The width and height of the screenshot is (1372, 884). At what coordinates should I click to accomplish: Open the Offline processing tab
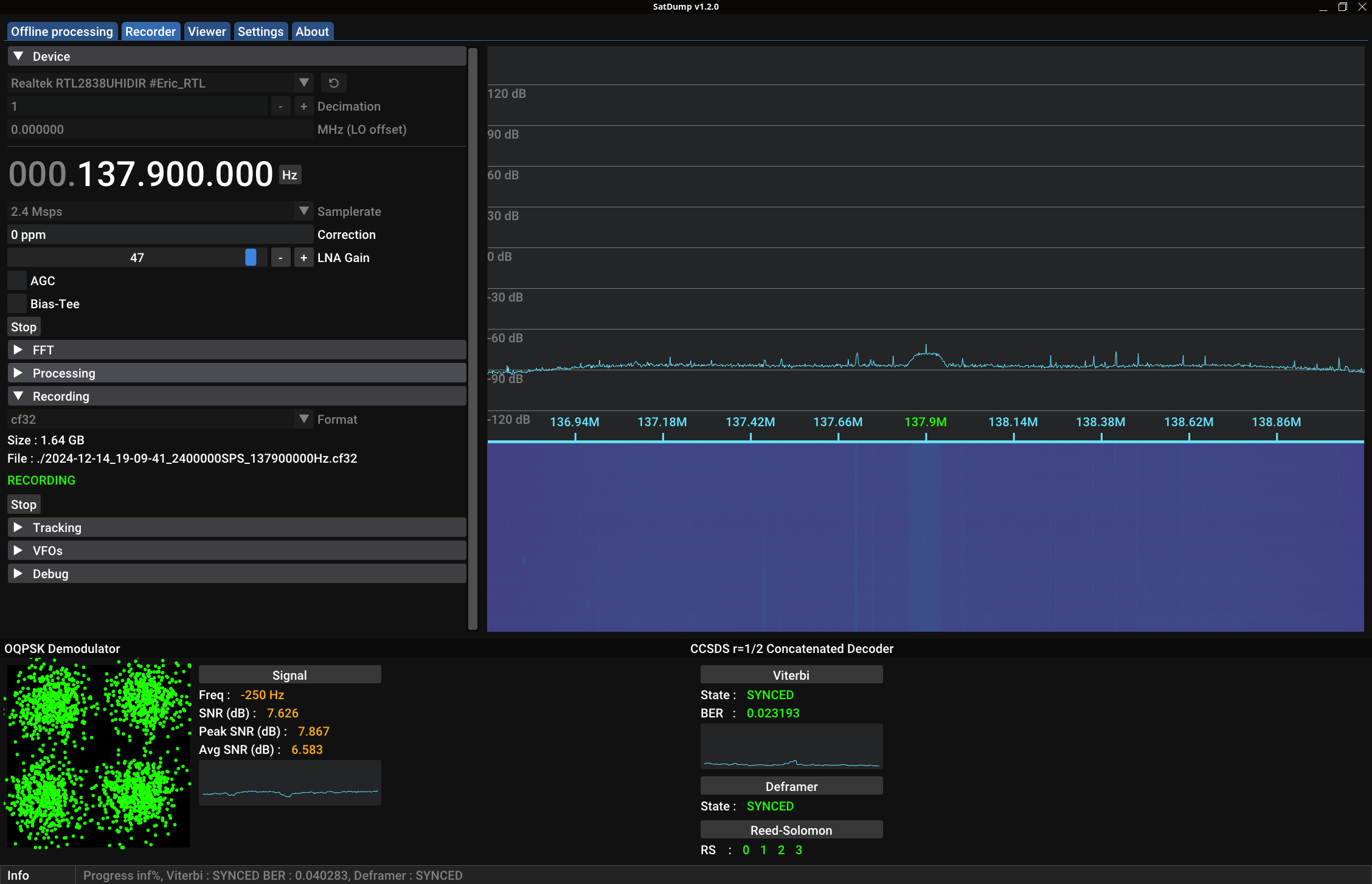tap(62, 32)
